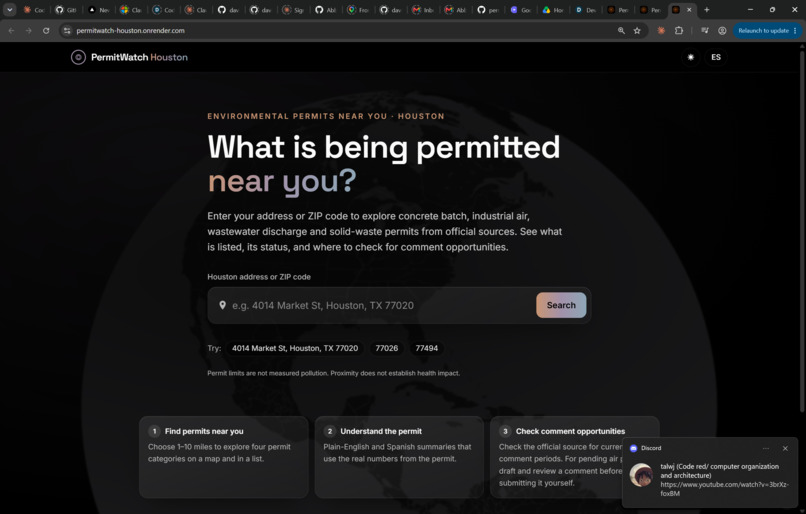This screenshot has height=514, width=806.
Task: Switch to the 'Git' GitHub tab
Action: tap(66, 10)
